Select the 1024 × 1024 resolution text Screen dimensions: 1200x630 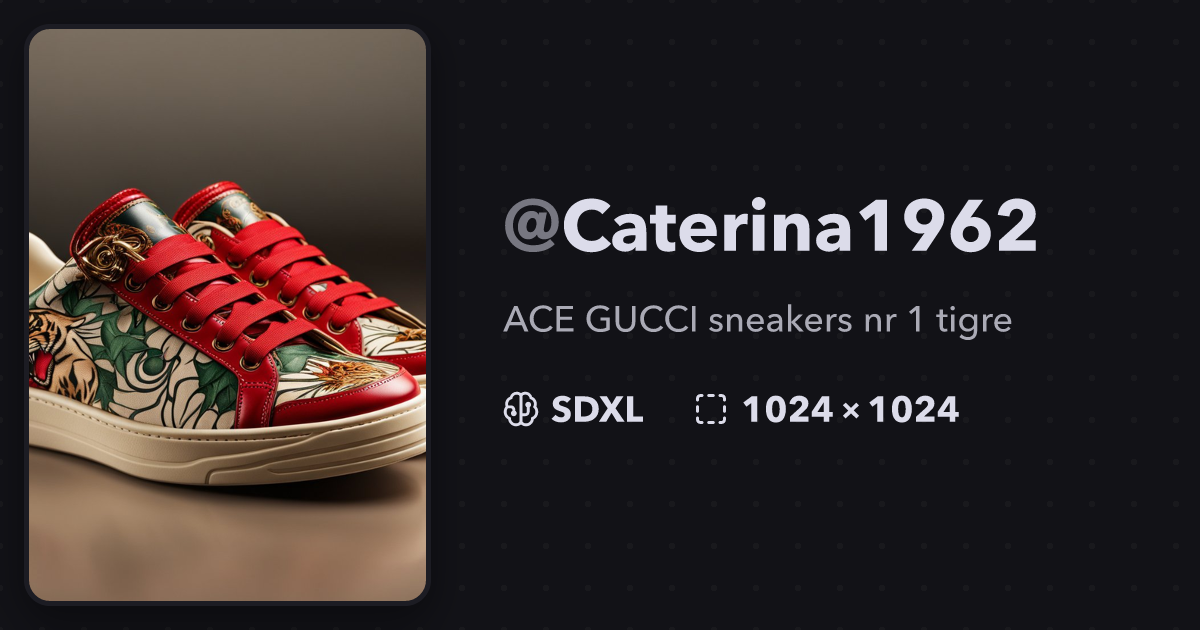850,410
